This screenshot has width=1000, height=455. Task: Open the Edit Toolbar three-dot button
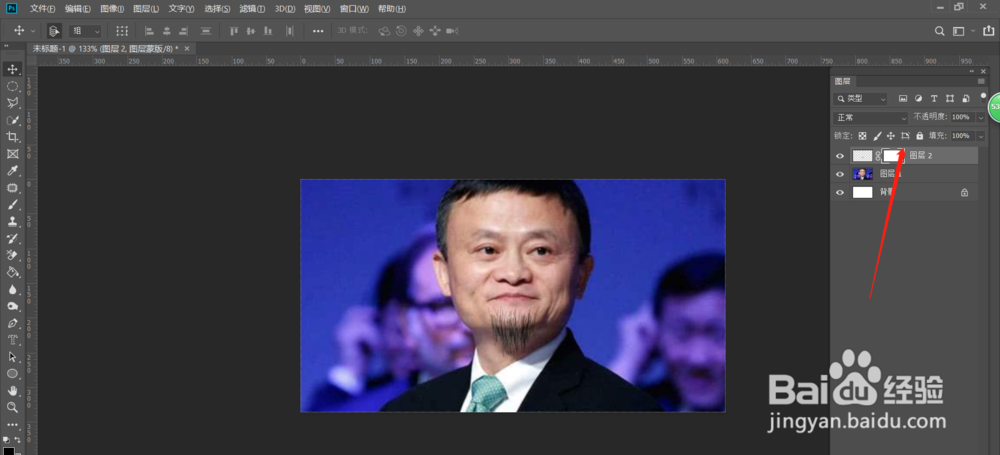(12, 424)
